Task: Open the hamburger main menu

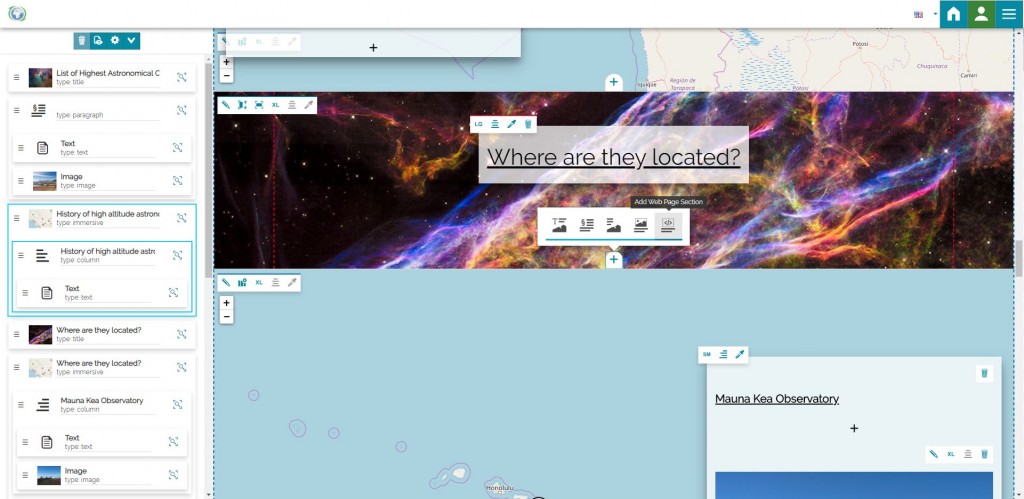Action: (1009, 14)
